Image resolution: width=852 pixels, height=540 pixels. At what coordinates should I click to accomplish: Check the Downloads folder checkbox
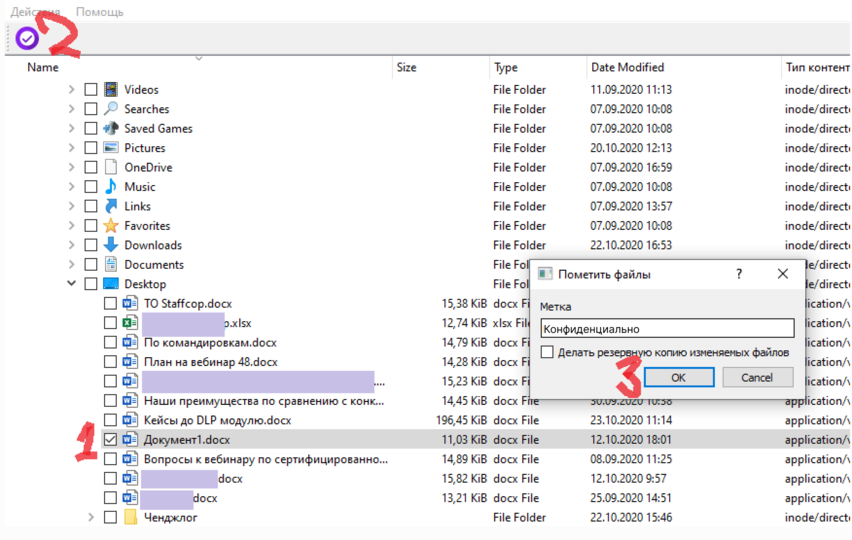tap(91, 245)
